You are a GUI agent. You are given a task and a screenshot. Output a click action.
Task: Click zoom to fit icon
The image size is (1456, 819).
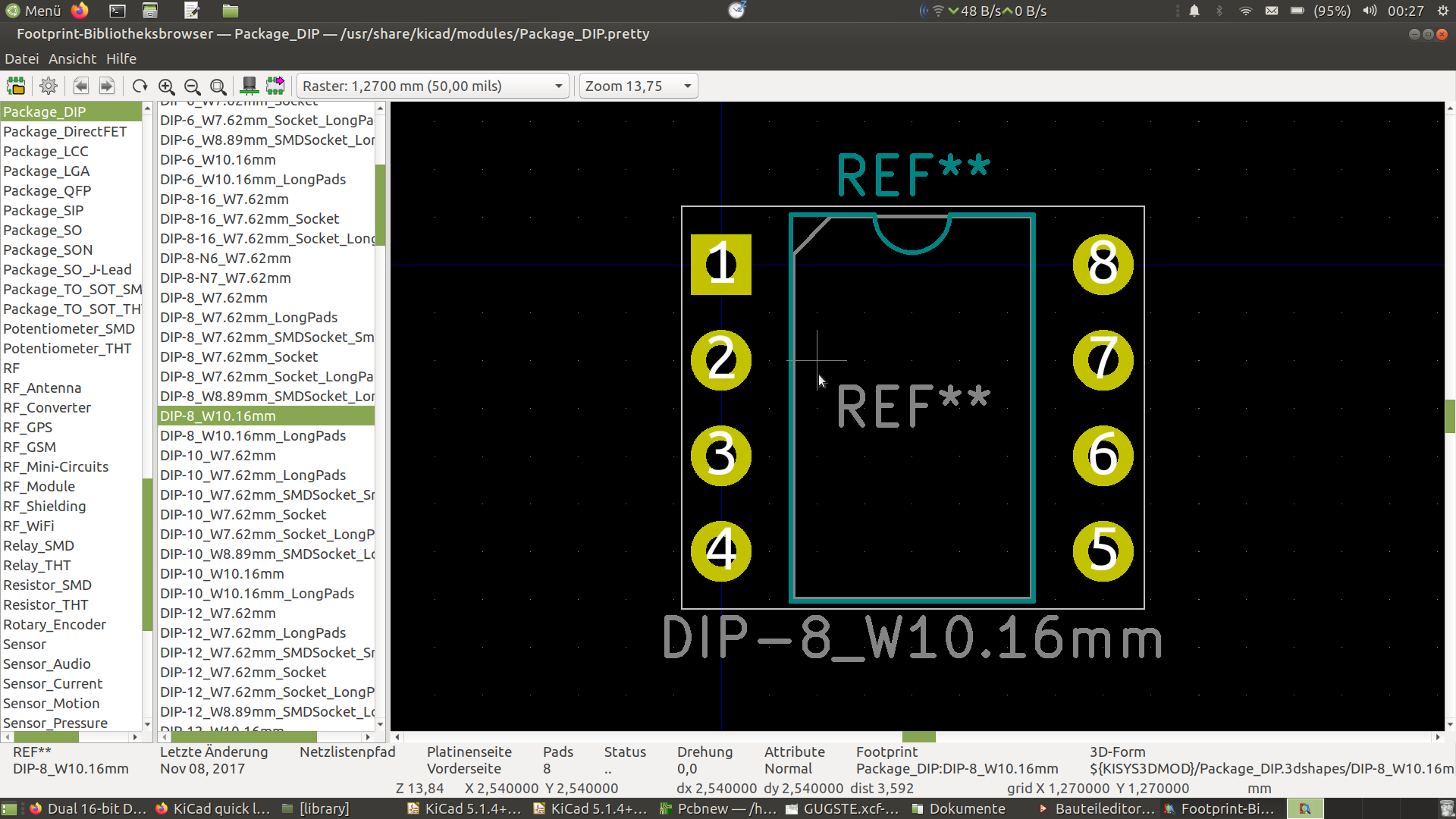[x=218, y=86]
